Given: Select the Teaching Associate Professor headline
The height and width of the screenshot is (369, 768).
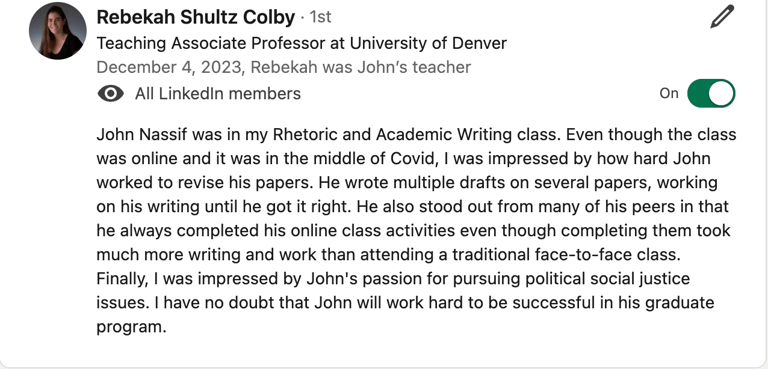Looking at the screenshot, I should (301, 44).
